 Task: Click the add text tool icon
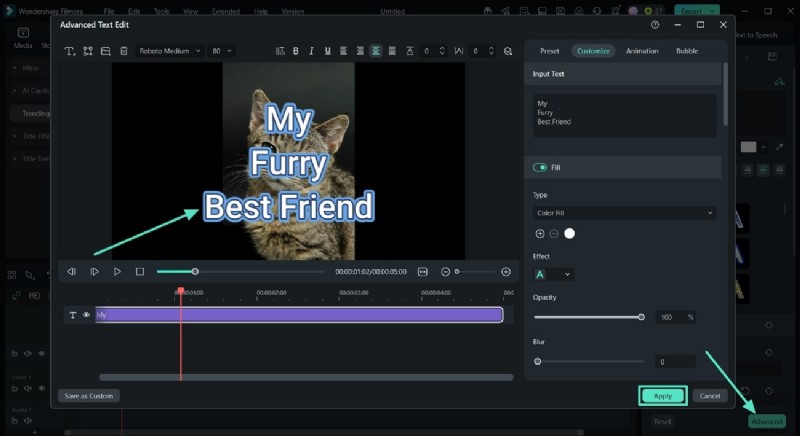70,51
